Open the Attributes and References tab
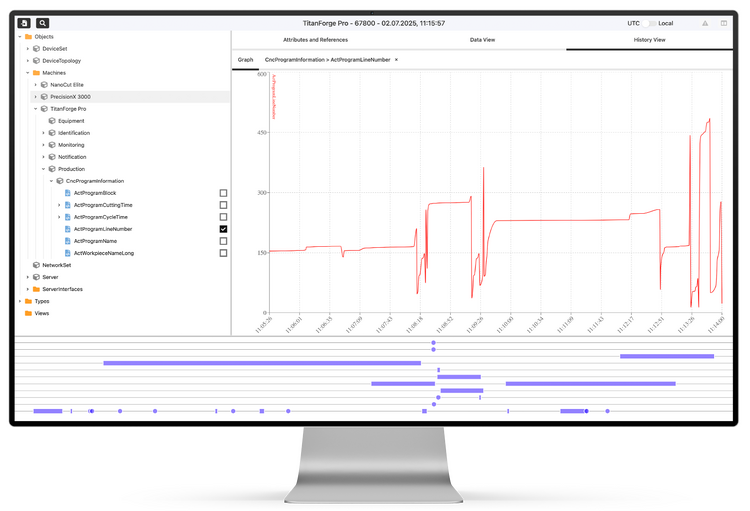The height and width of the screenshot is (511, 750). (x=315, y=40)
